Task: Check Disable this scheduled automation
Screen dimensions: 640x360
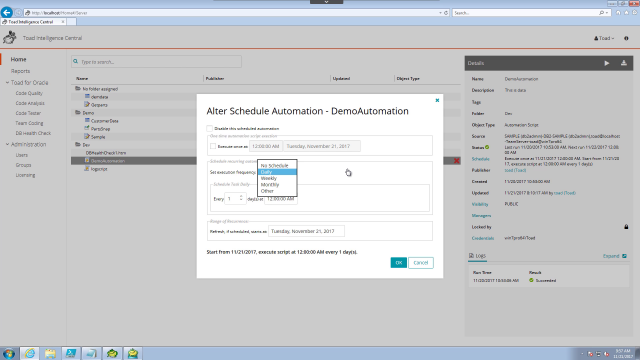Action: click(x=209, y=129)
